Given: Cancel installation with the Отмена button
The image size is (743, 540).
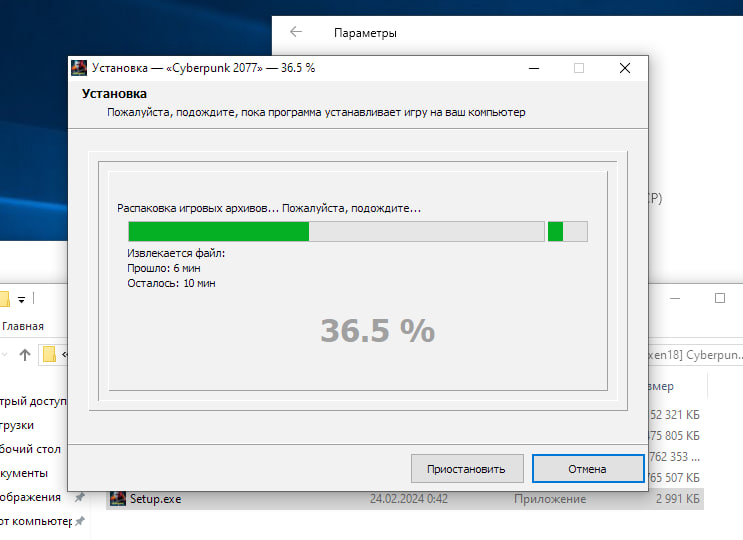Looking at the screenshot, I should pyautogui.click(x=588, y=469).
